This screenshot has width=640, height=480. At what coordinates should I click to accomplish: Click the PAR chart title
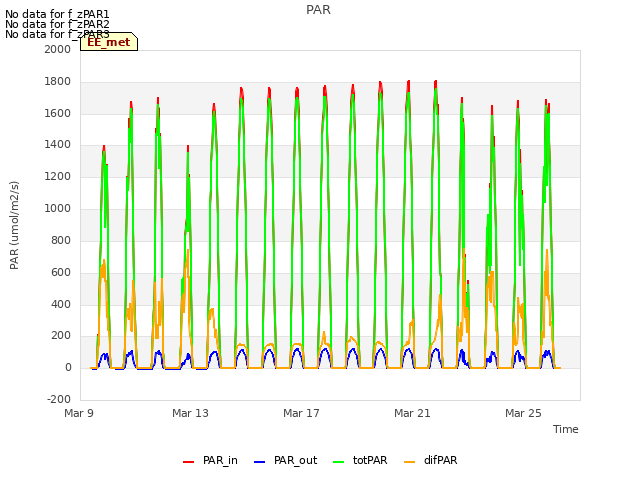318,10
